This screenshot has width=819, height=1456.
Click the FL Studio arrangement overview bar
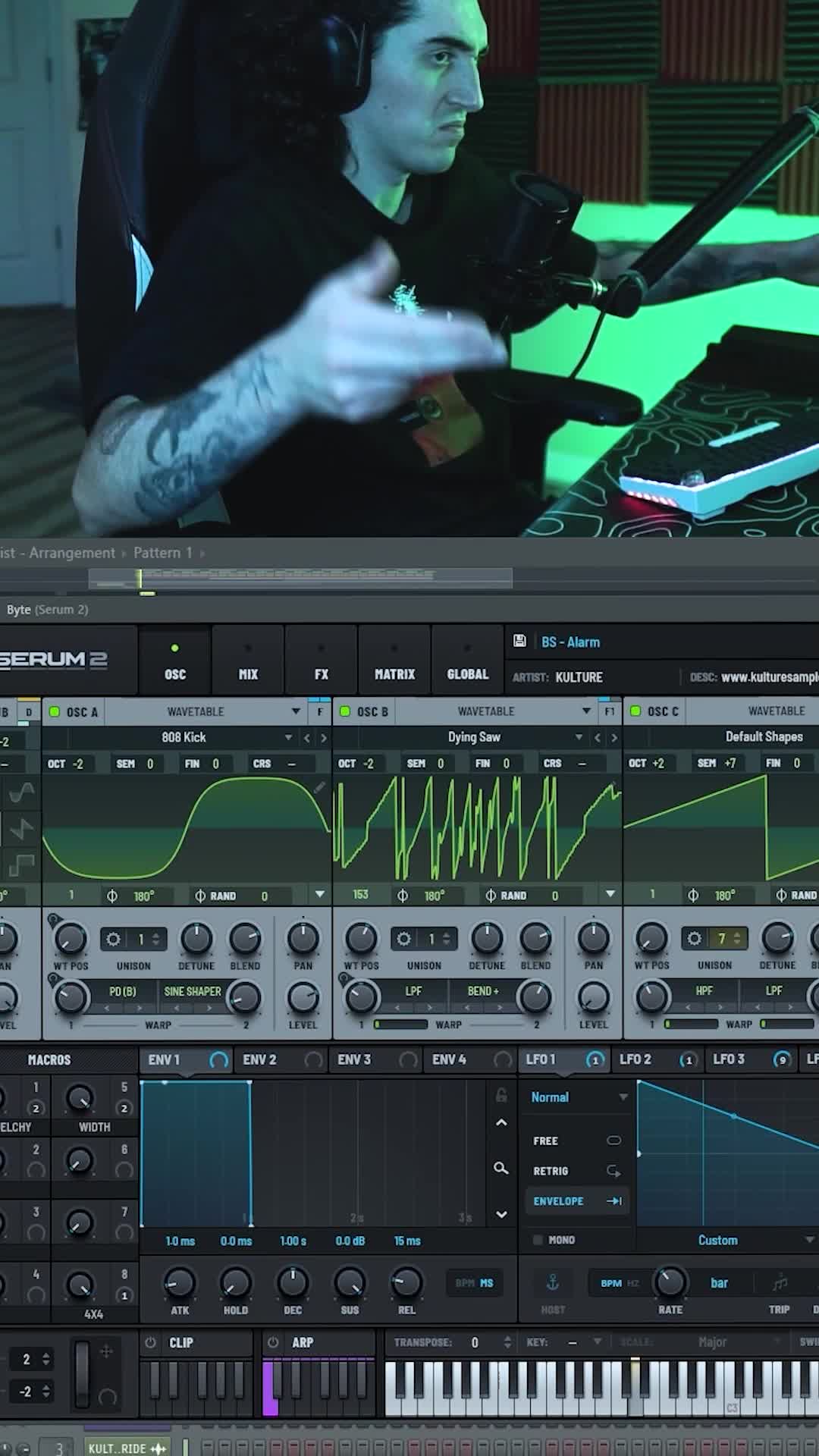(300, 579)
